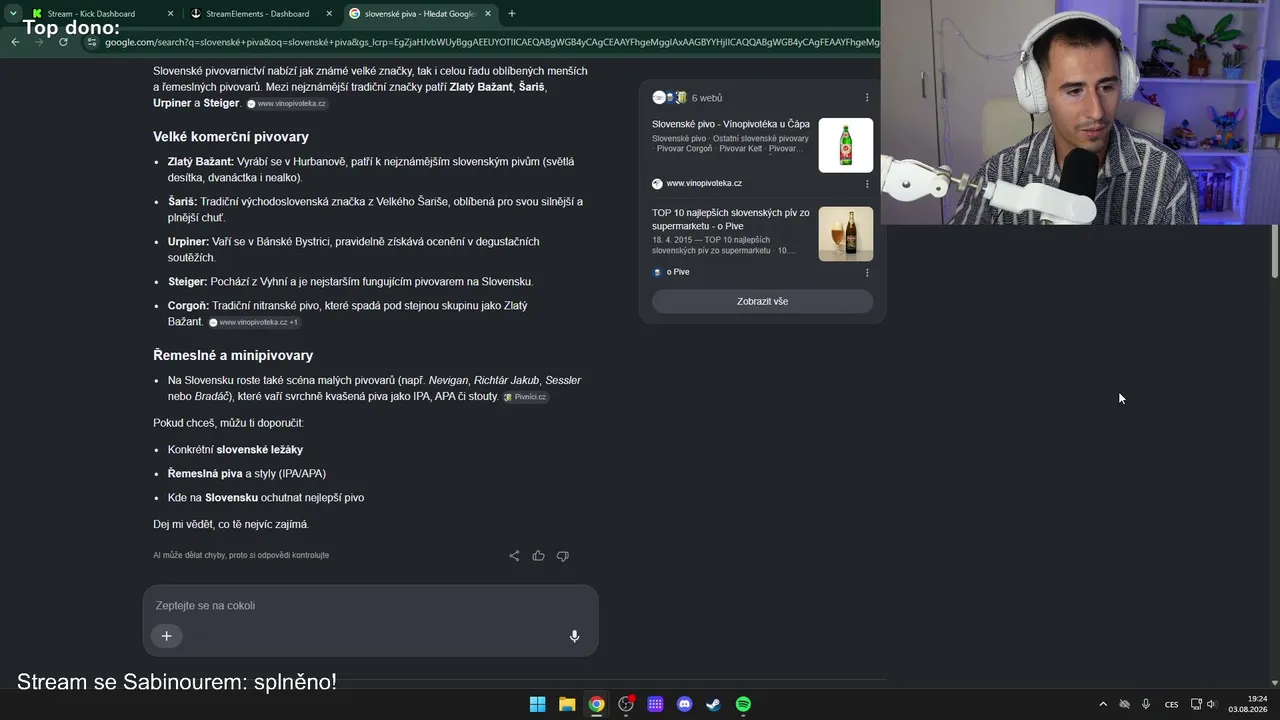1280x720 pixels.
Task: Show hidden system tray icons
Action: [1103, 704]
